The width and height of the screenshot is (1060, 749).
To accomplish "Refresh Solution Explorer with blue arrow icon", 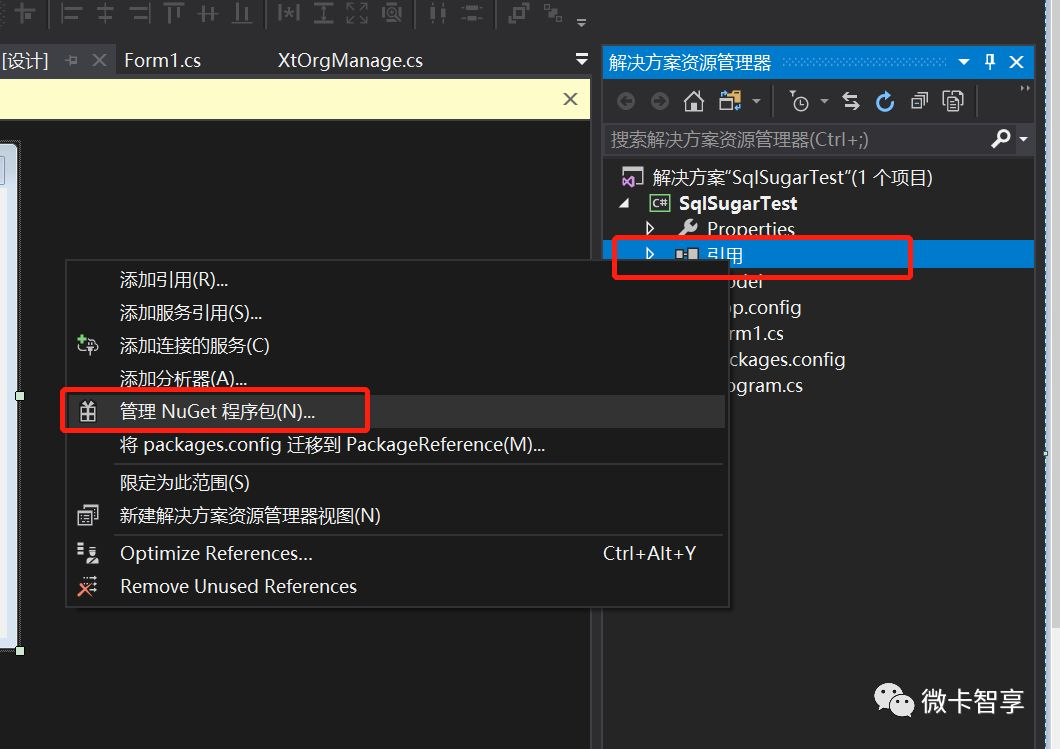I will (885, 101).
